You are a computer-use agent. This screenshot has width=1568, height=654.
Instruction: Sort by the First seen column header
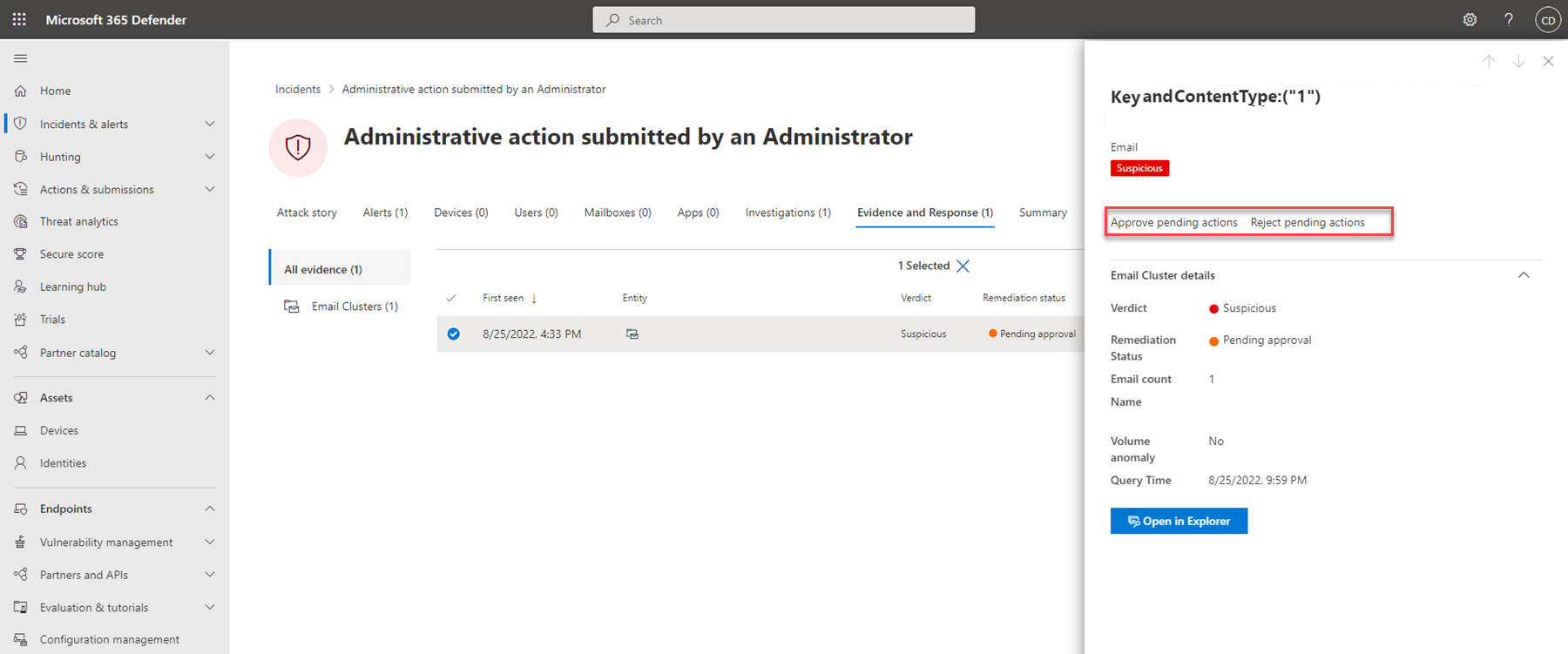(x=510, y=298)
